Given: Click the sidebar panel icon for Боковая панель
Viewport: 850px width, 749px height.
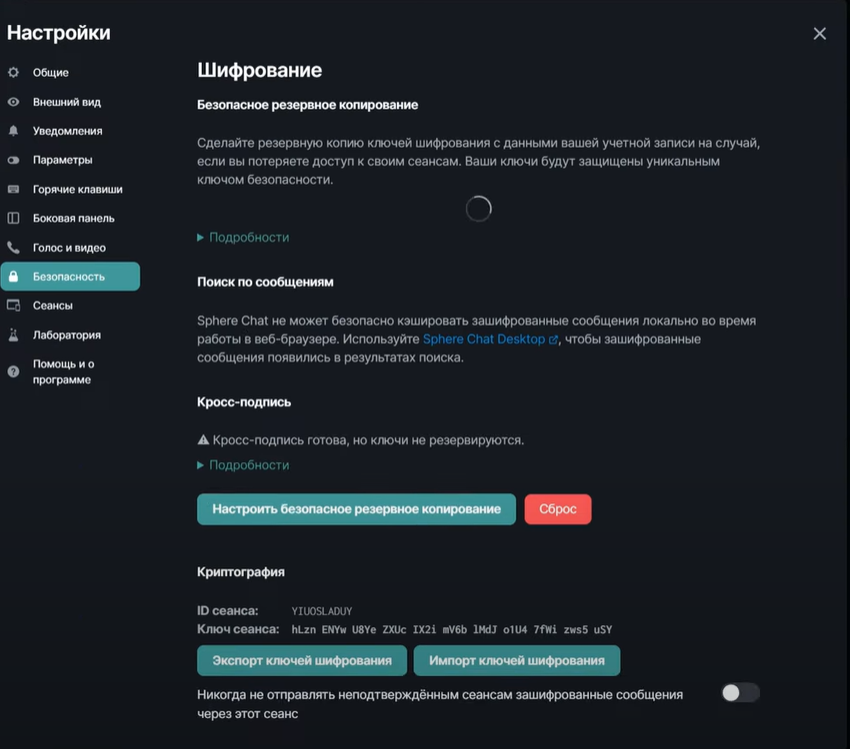Looking at the screenshot, I should [14, 218].
